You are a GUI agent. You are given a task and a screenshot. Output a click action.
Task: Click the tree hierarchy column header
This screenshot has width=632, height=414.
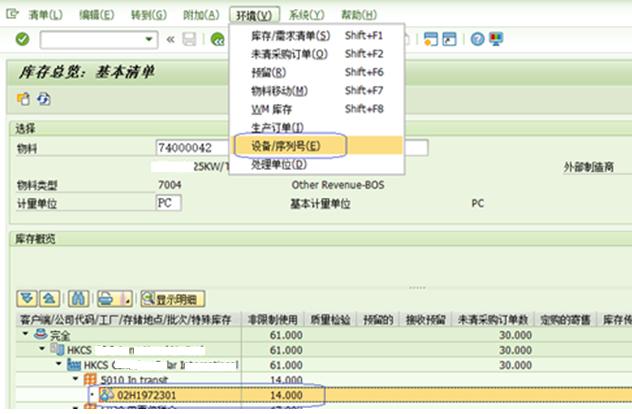(129, 320)
